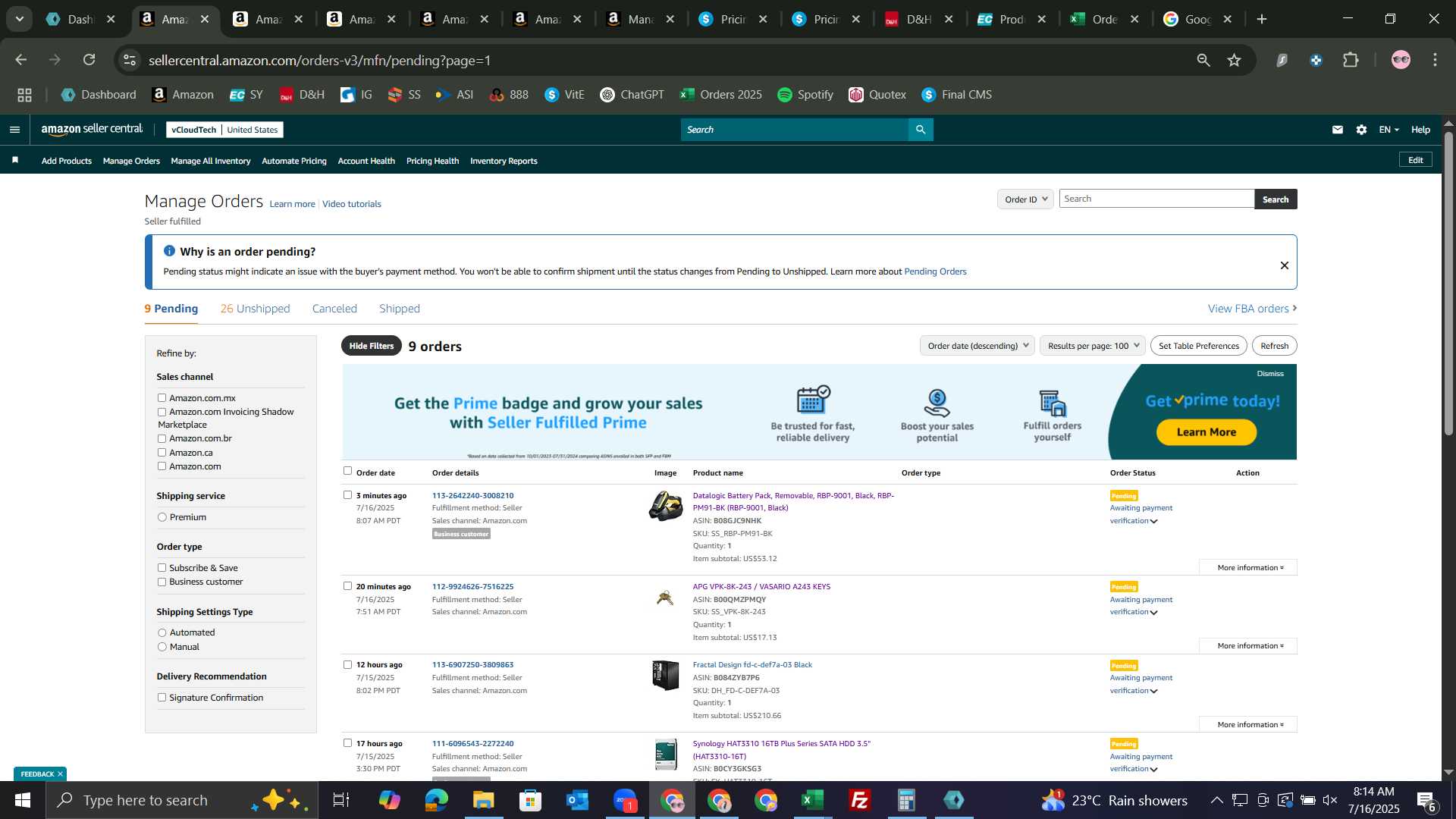1456x819 pixels.
Task: Reload the page with browser refresh
Action: coord(89,60)
